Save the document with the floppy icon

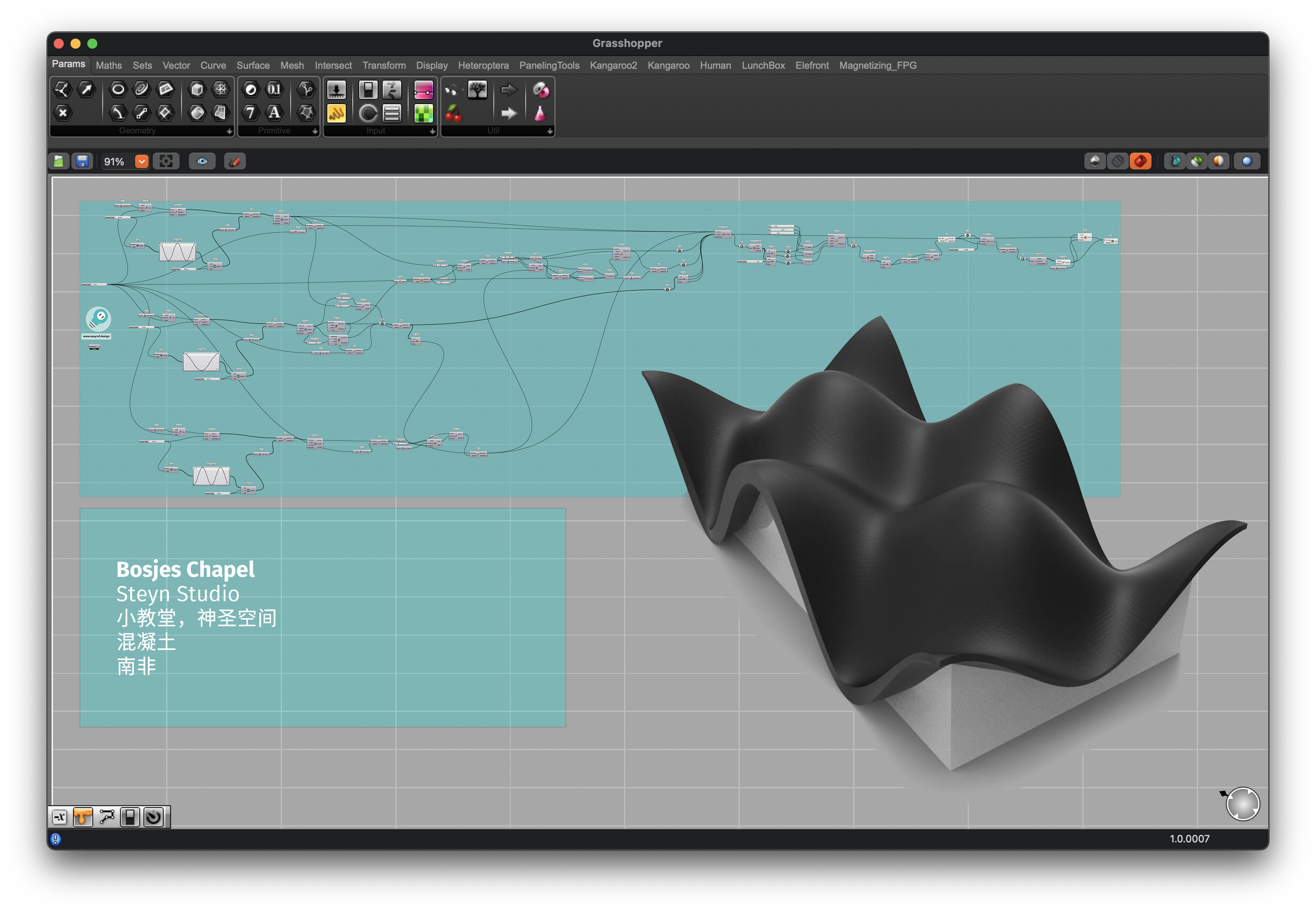[82, 162]
